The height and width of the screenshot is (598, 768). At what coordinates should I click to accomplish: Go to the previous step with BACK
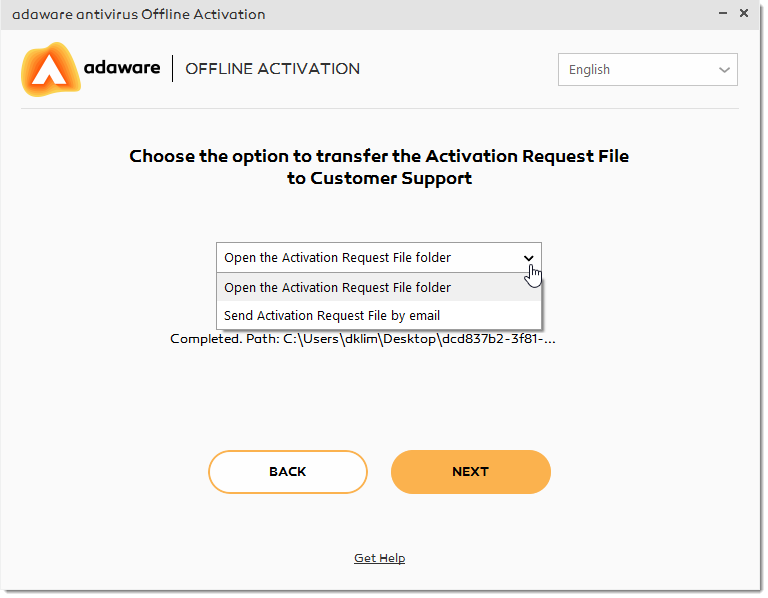(x=288, y=472)
